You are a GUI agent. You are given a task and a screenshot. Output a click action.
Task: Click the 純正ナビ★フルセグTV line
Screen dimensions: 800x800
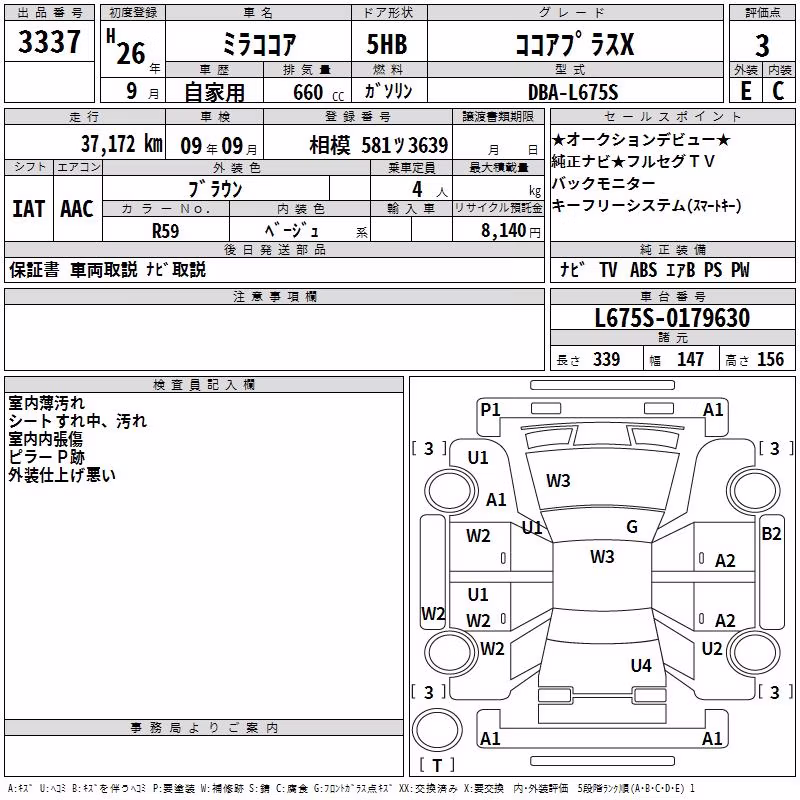[633, 161]
